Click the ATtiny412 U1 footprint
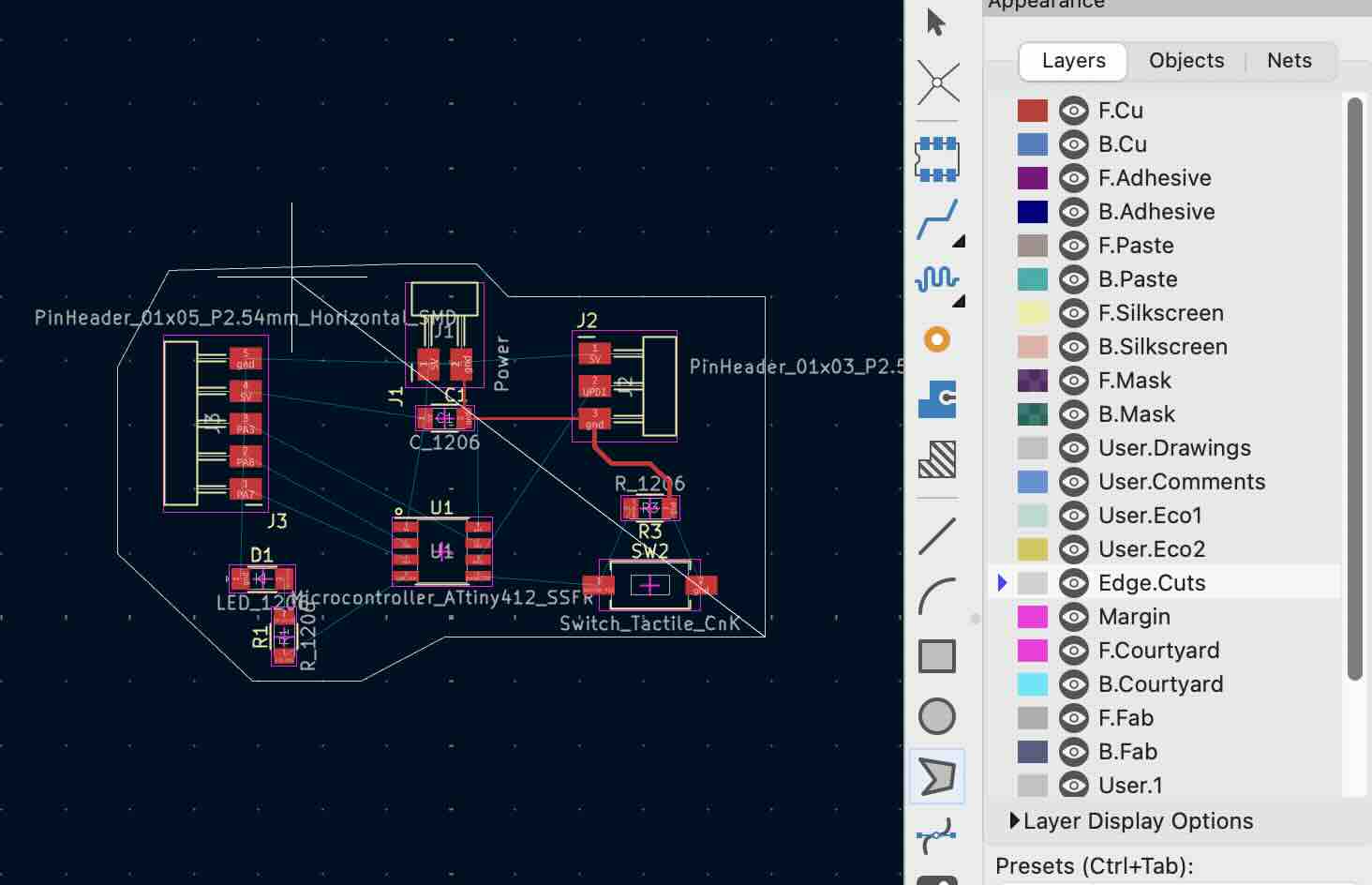This screenshot has width=1372, height=885. coord(441,550)
